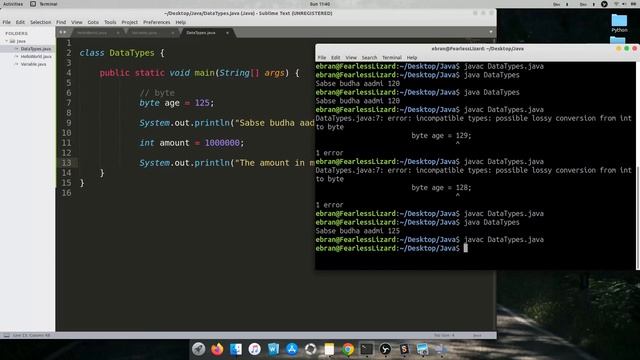The image size is (640, 360).
Task: Click the '// byte' comment on line 6
Action: (157, 93)
